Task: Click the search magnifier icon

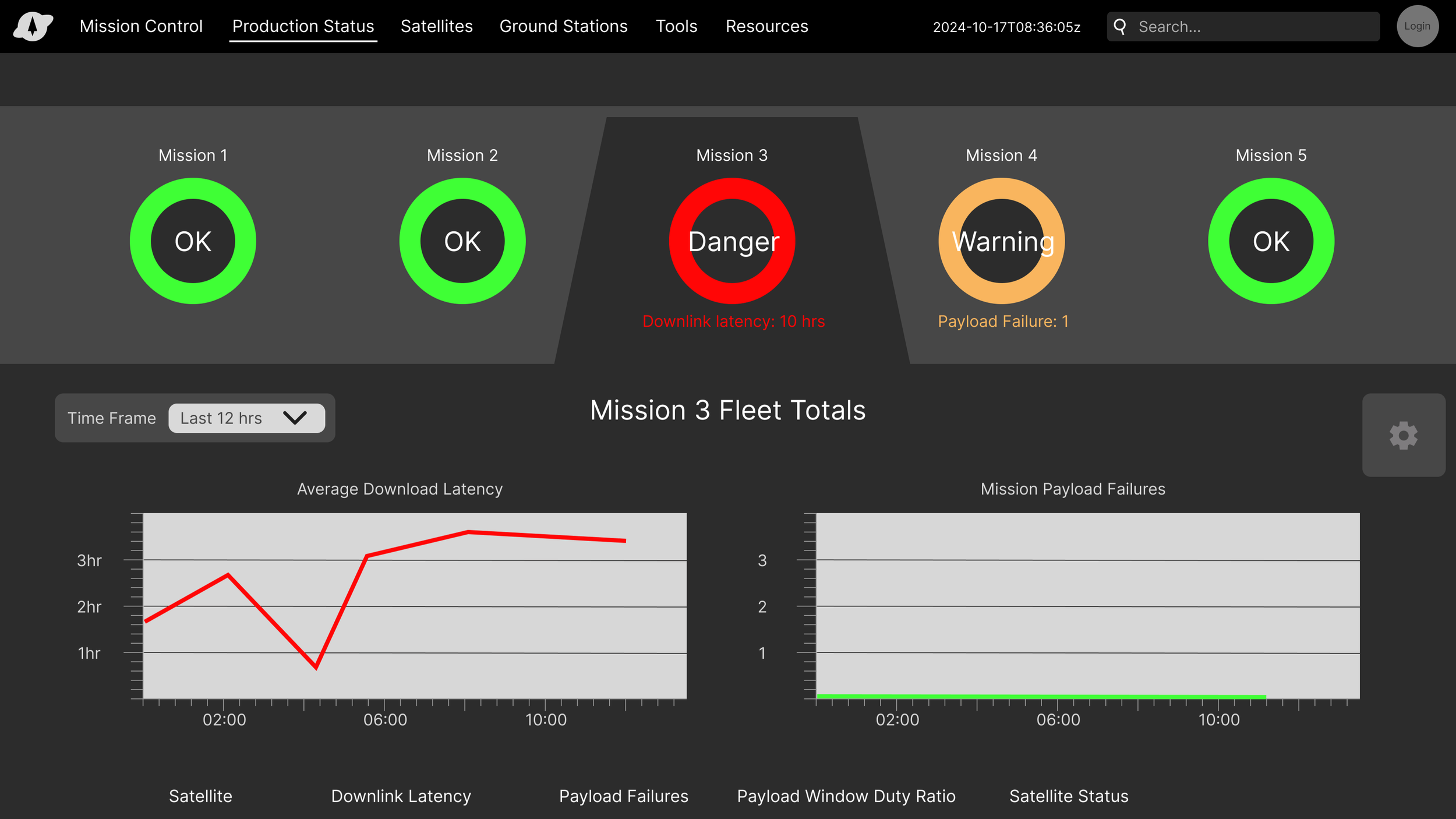Action: coord(1119,26)
